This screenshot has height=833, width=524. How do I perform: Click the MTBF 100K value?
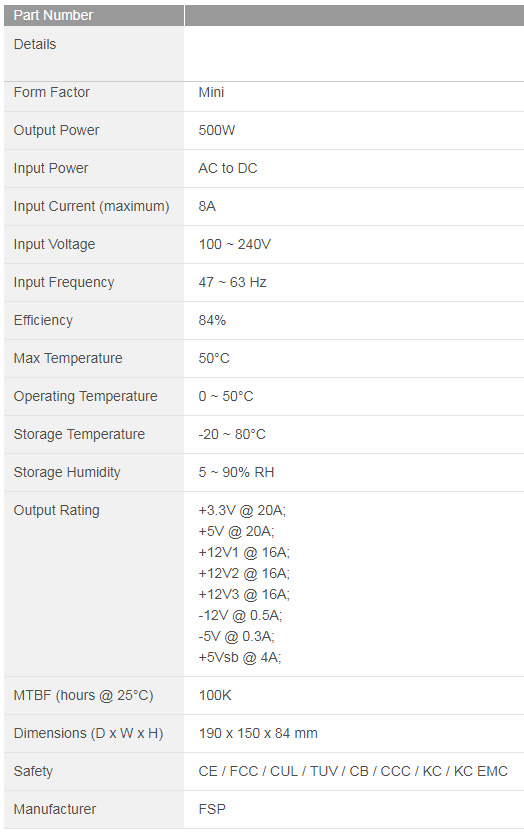pos(215,695)
